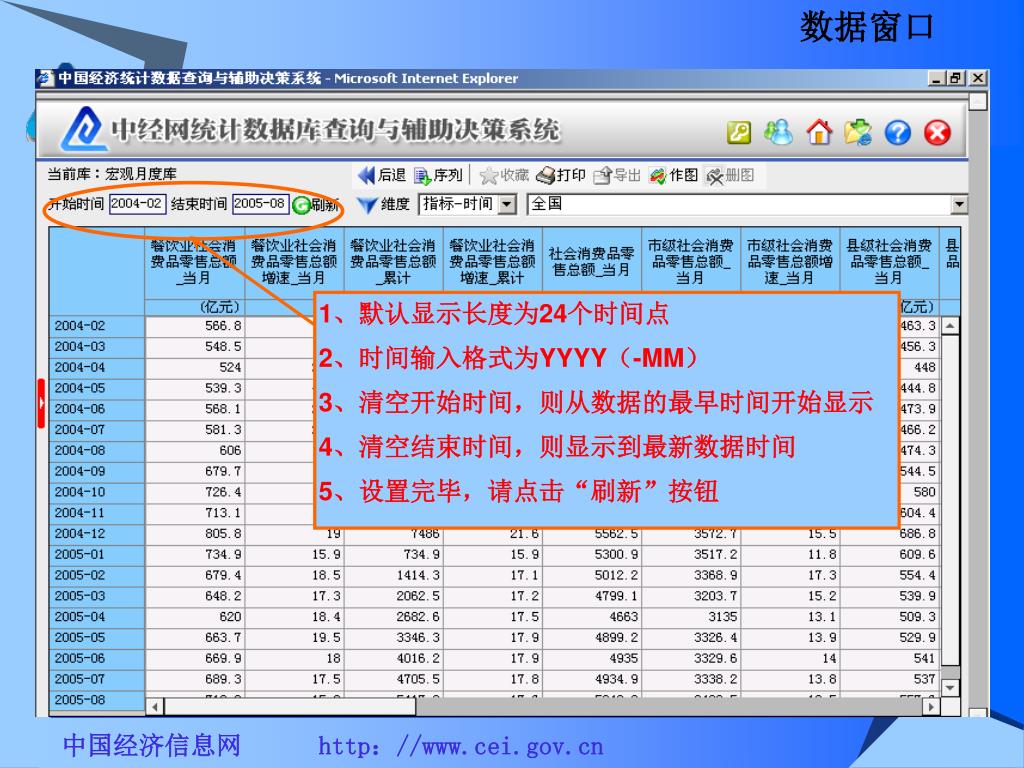The width and height of the screenshot is (1024, 768).
Task: Click the 后退 back arrow button
Action: pyautogui.click(x=382, y=175)
